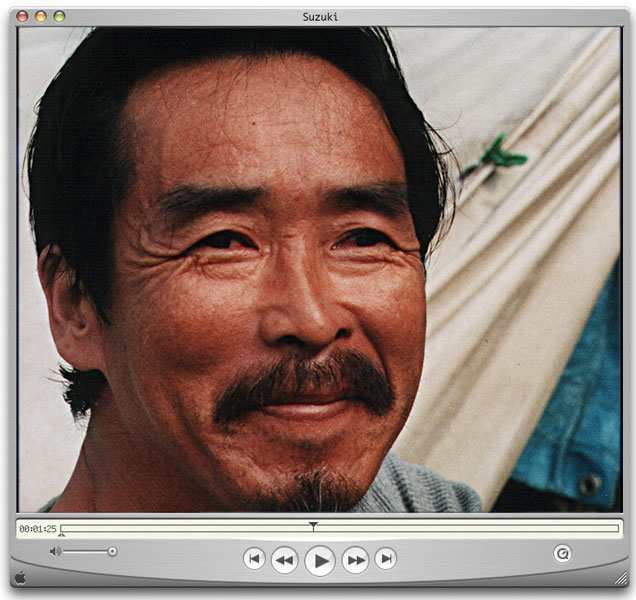The height and width of the screenshot is (600, 636).
Task: Click the video frame image
Action: pos(320,269)
